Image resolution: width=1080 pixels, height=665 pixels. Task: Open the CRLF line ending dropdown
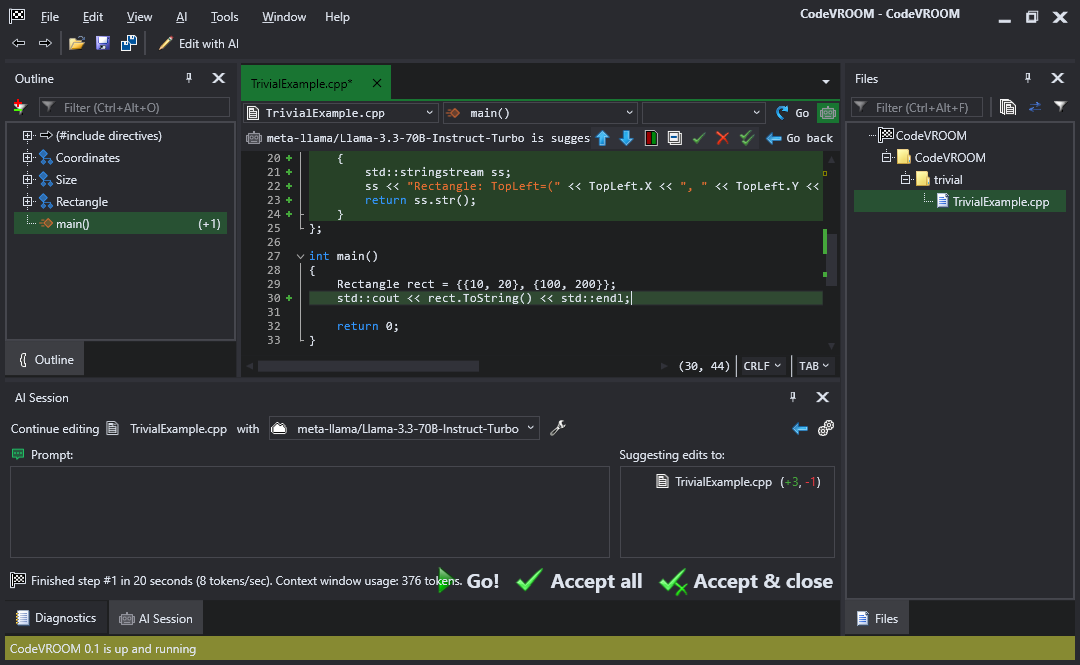pyautogui.click(x=762, y=366)
